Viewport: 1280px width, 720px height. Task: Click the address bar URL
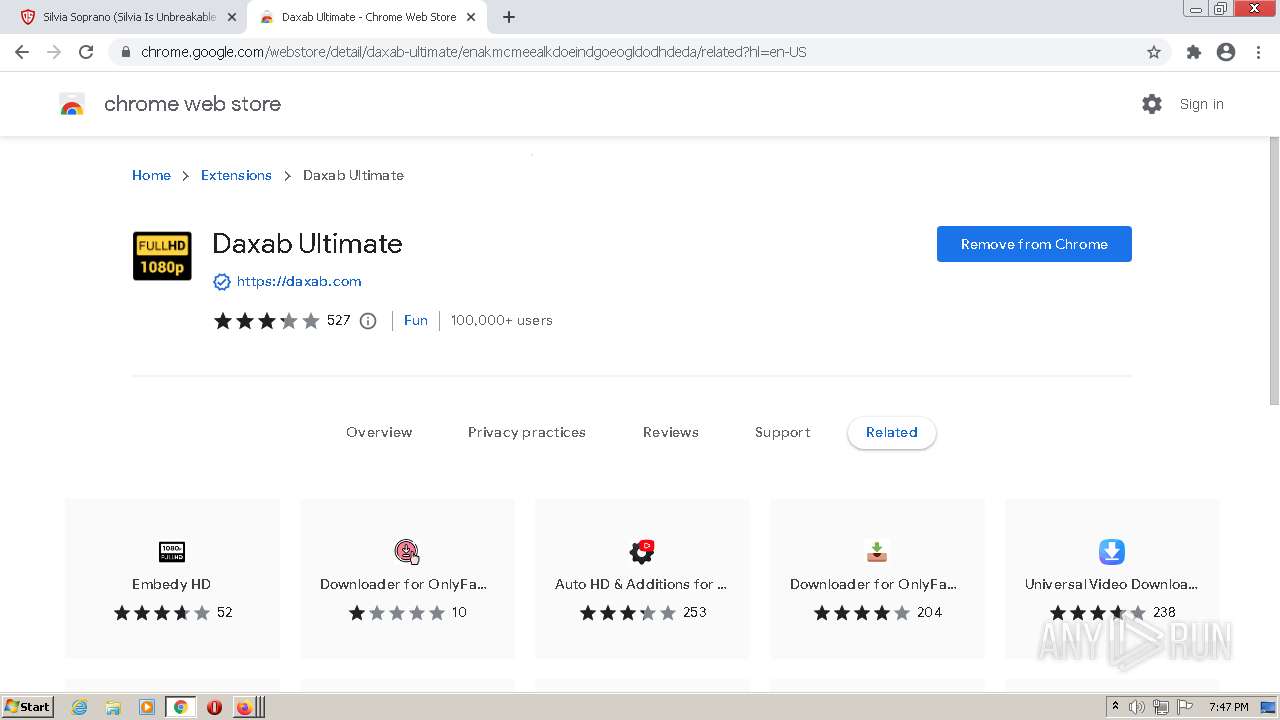click(x=473, y=52)
